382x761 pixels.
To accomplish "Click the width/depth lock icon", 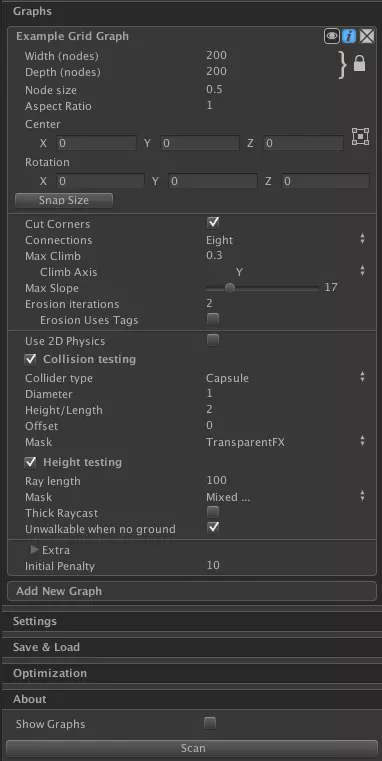I will (x=359, y=64).
